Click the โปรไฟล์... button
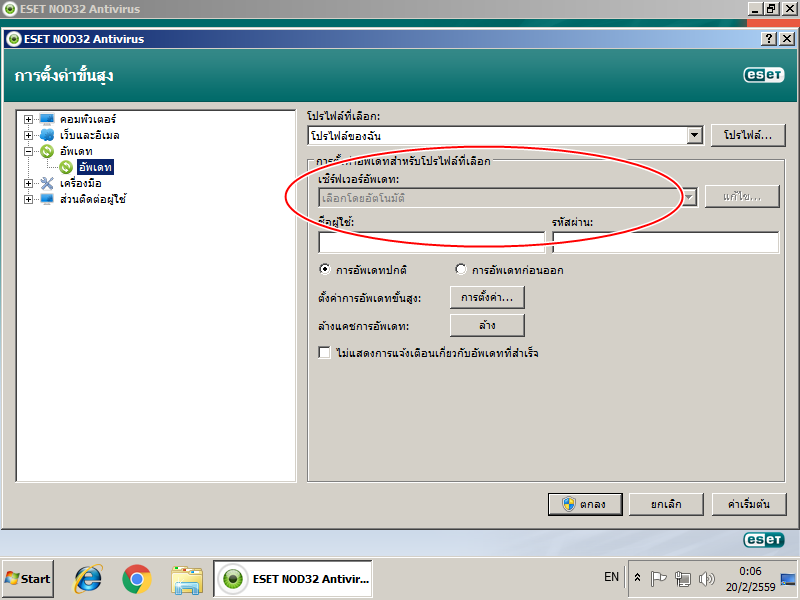800x600 pixels. [x=748, y=135]
